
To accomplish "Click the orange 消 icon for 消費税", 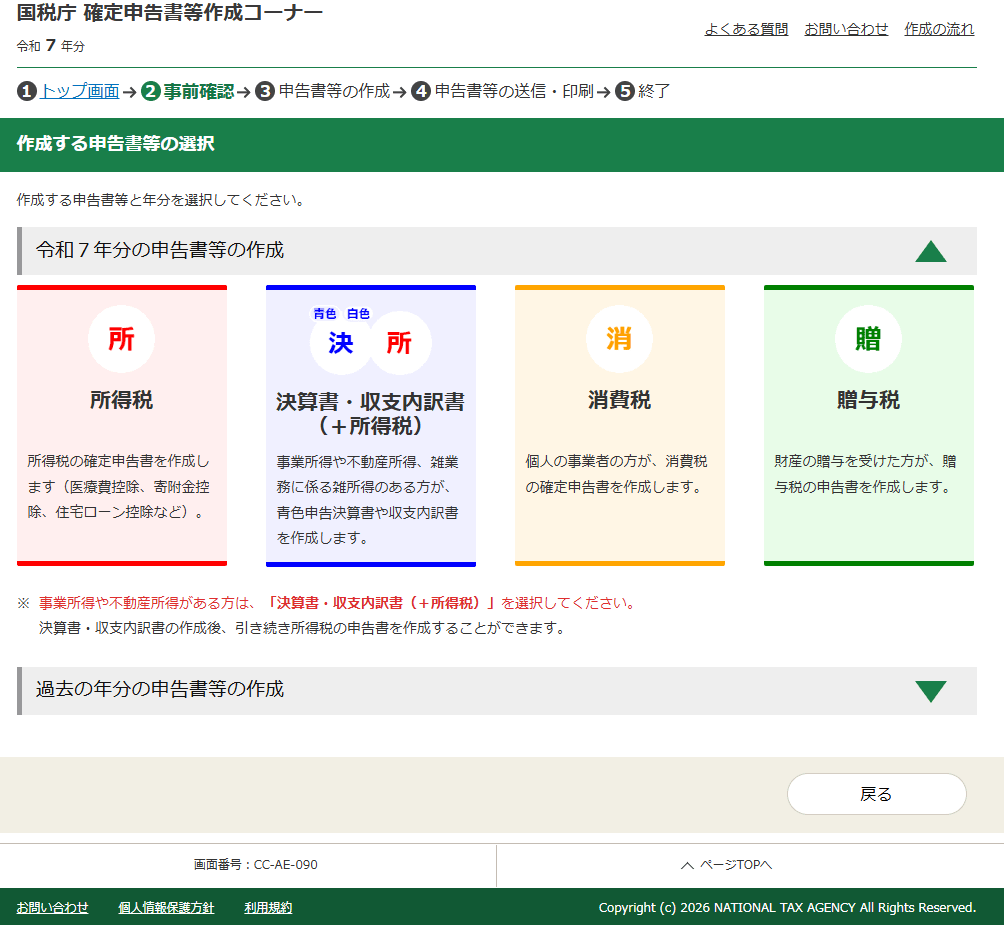I will click(x=620, y=340).
